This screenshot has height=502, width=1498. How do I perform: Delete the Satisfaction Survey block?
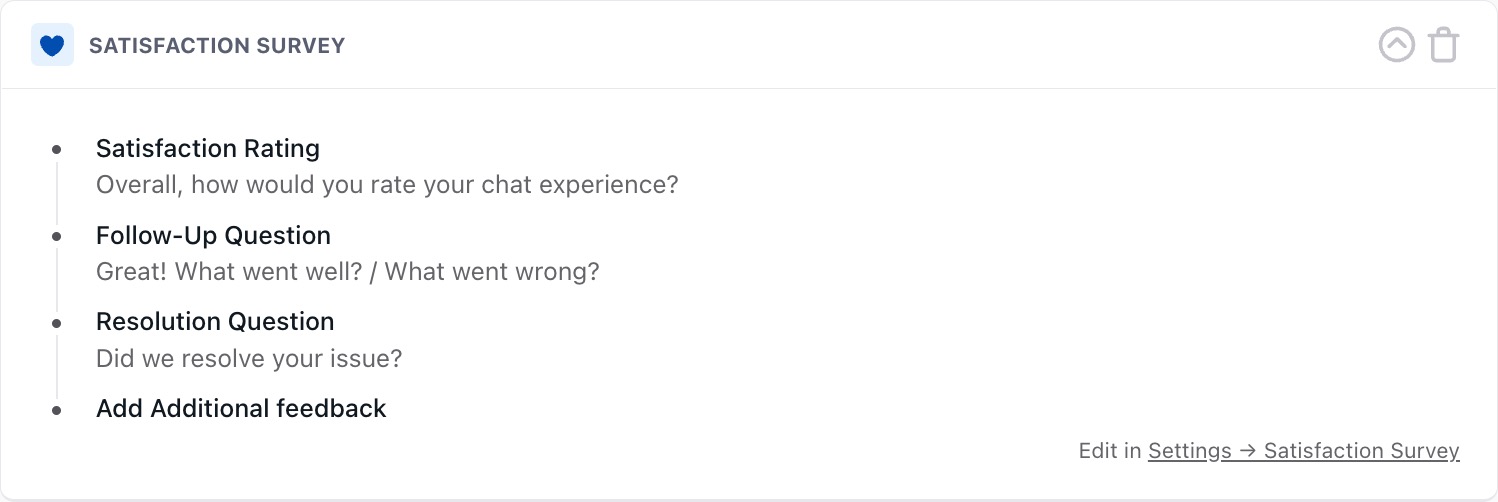1443,45
